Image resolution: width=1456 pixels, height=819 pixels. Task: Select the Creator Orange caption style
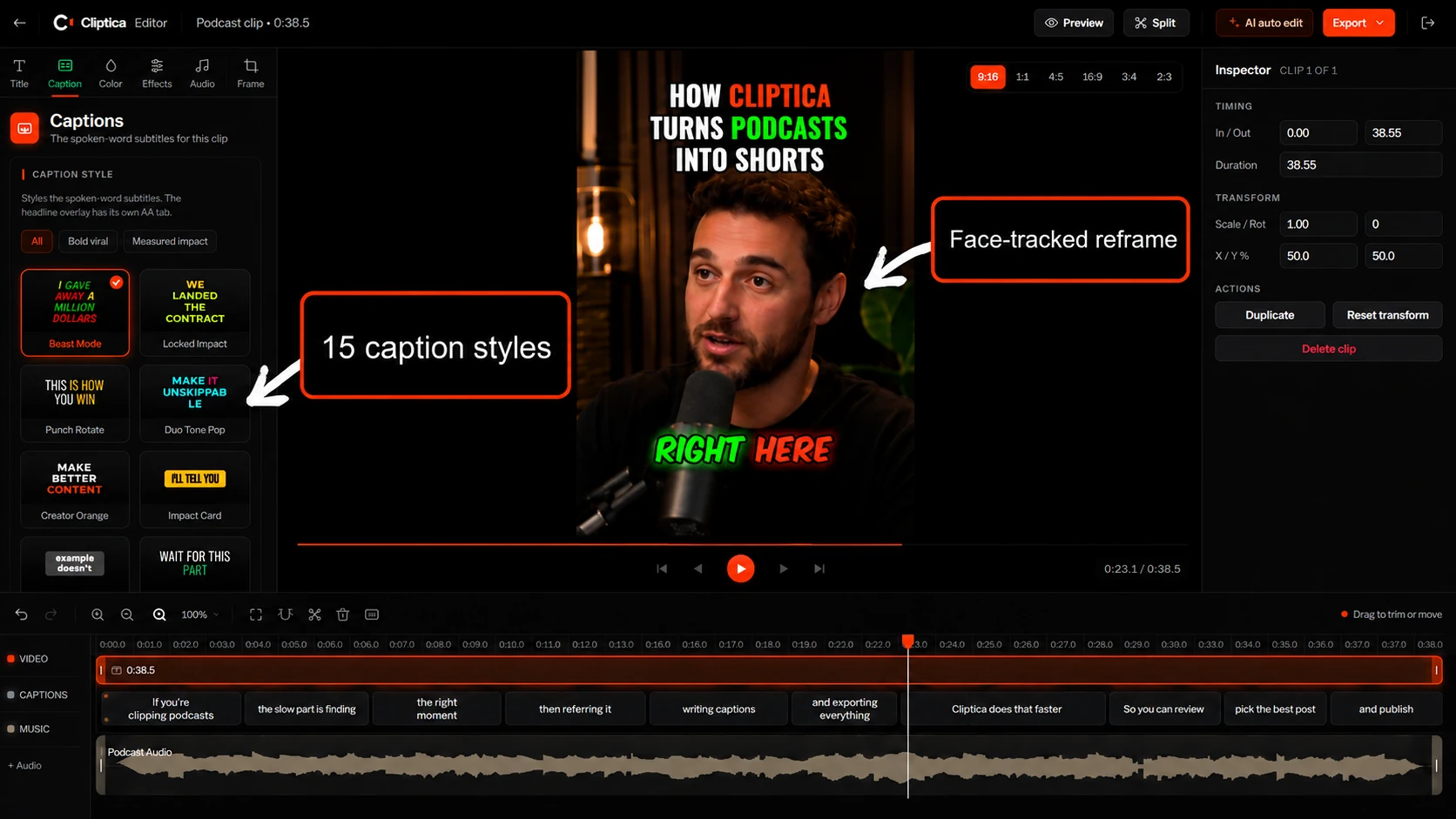[x=75, y=489]
